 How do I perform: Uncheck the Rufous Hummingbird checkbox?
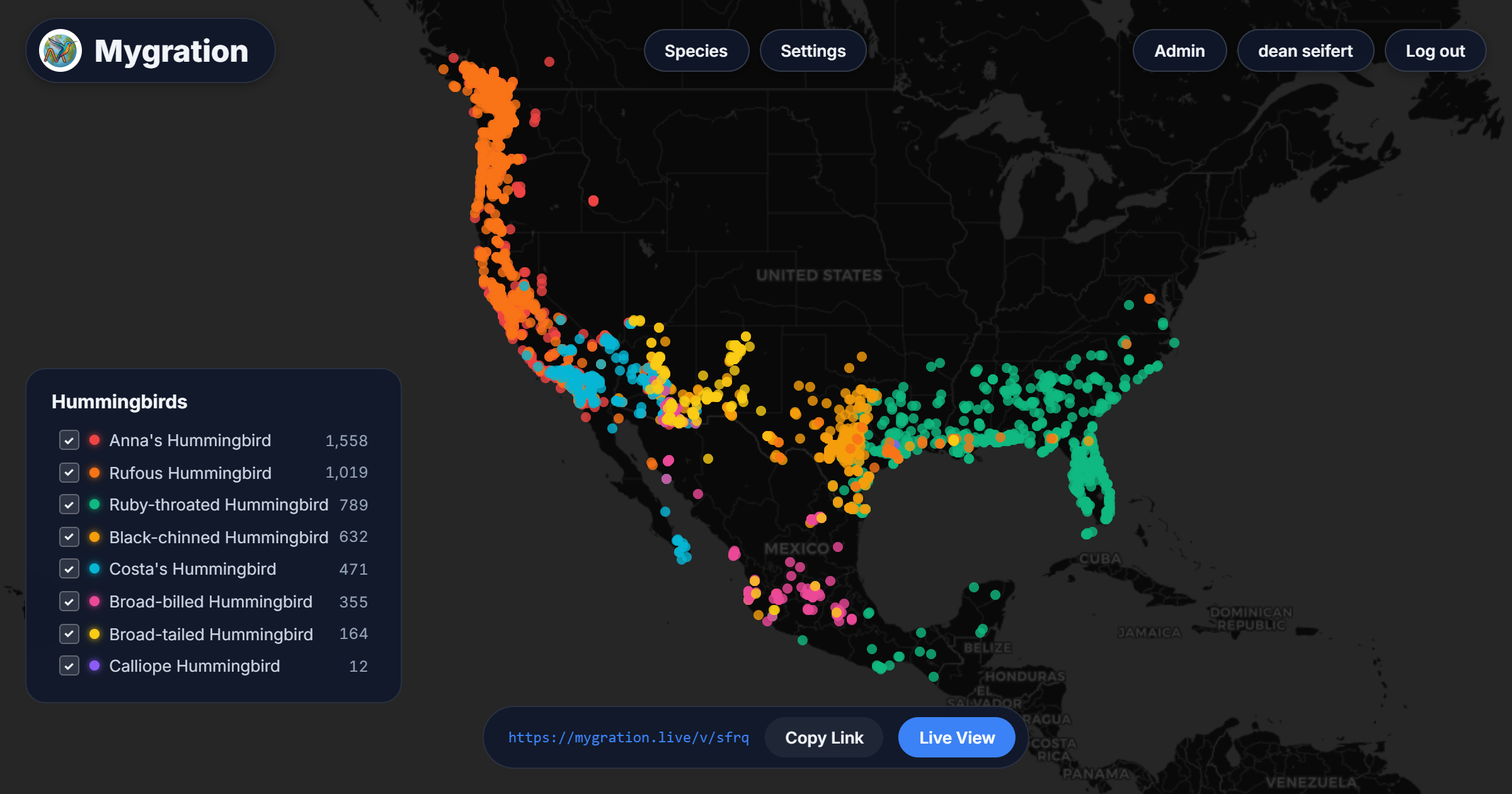[x=69, y=473]
